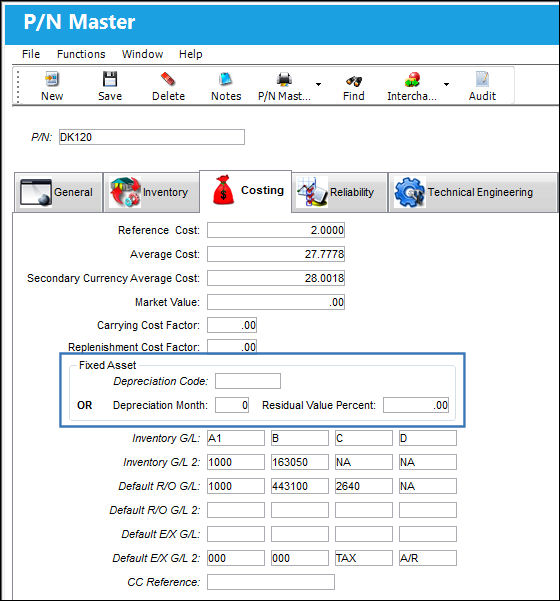The height and width of the screenshot is (601, 560).
Task: Click the P/N Mast... print icon
Action: pos(284,79)
